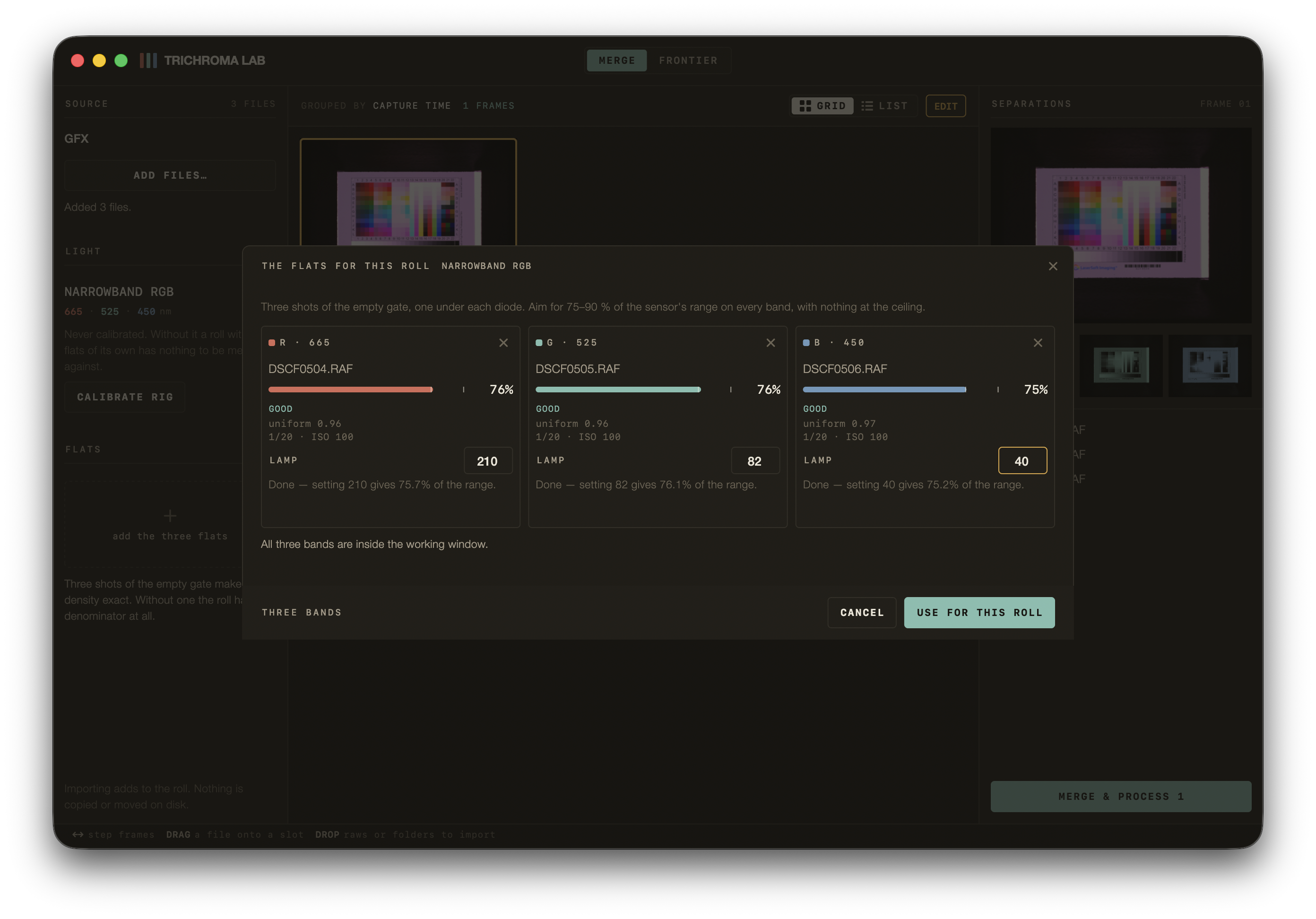Click the Narrowband RGB light heading

tap(119, 292)
